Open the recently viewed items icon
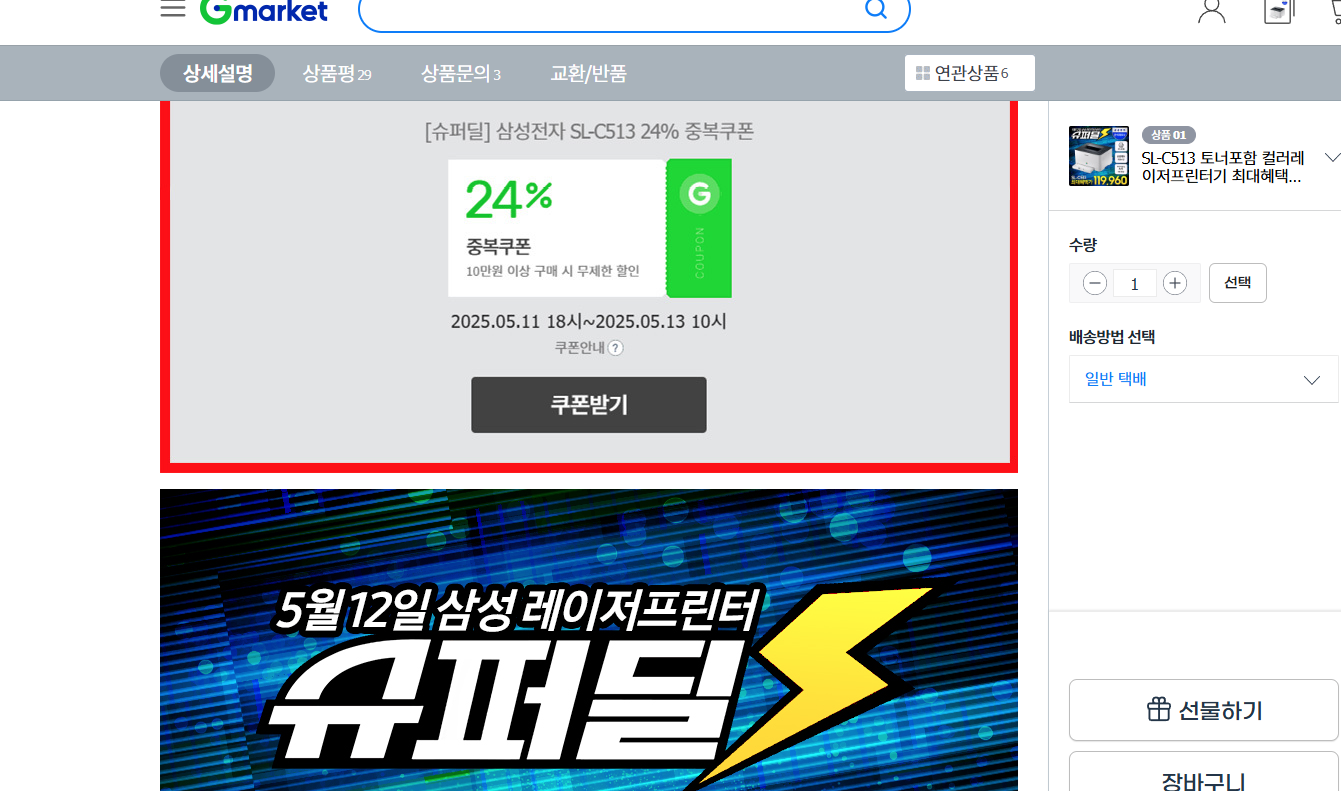 pos(1279,11)
